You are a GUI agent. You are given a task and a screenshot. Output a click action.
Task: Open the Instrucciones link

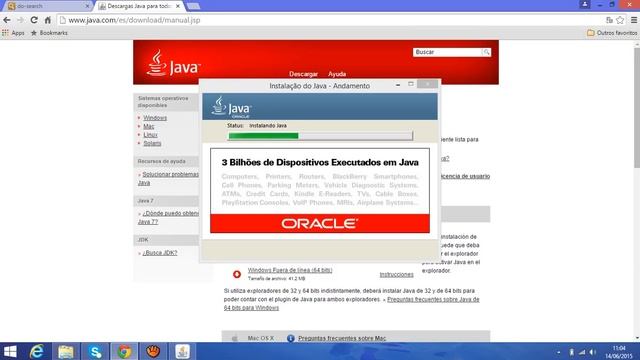(396, 274)
